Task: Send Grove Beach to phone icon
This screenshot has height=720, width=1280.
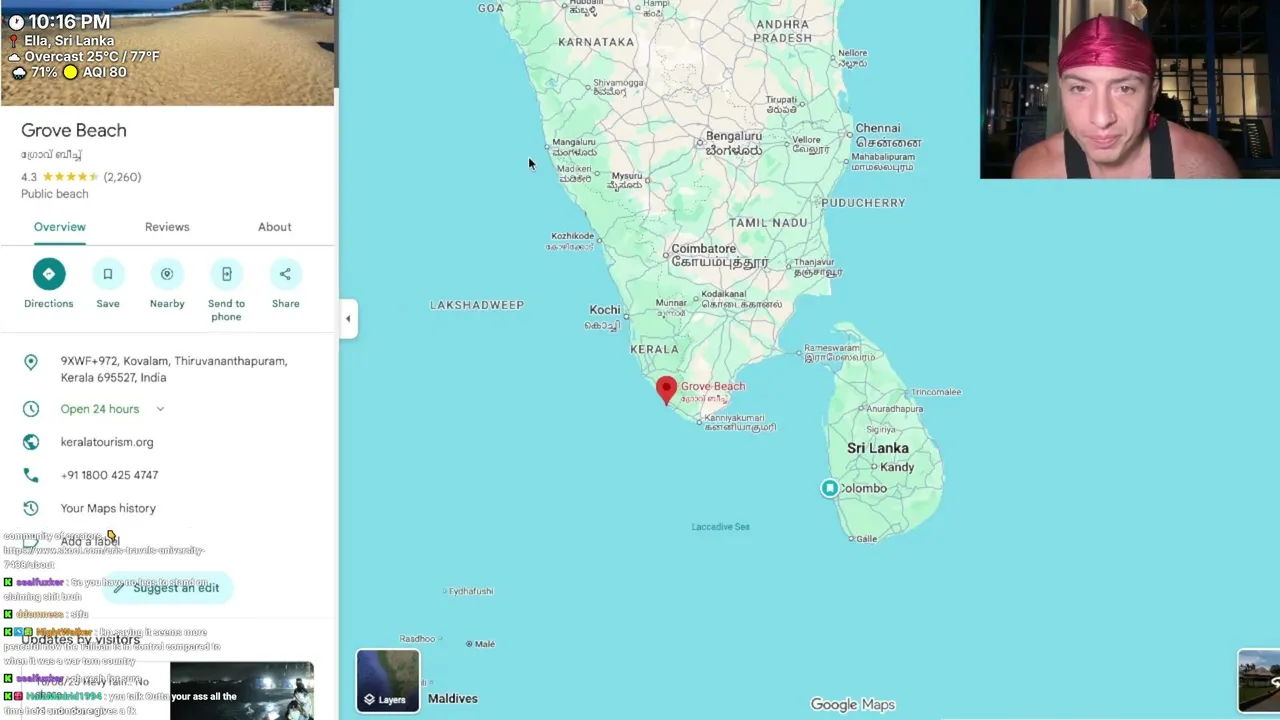Action: (x=226, y=274)
